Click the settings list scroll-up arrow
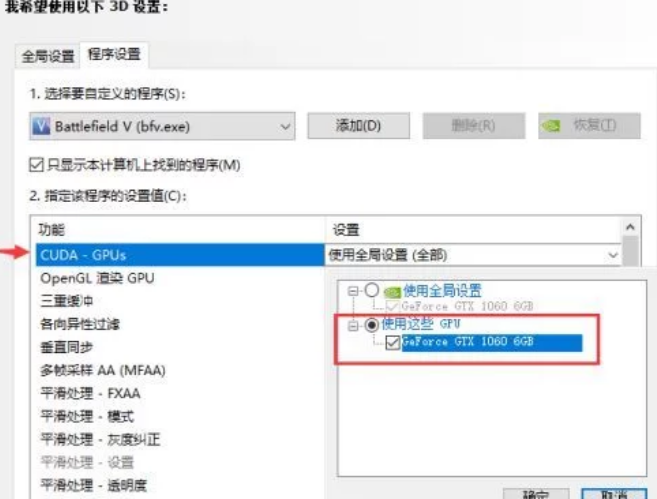657x499 pixels. tap(630, 228)
